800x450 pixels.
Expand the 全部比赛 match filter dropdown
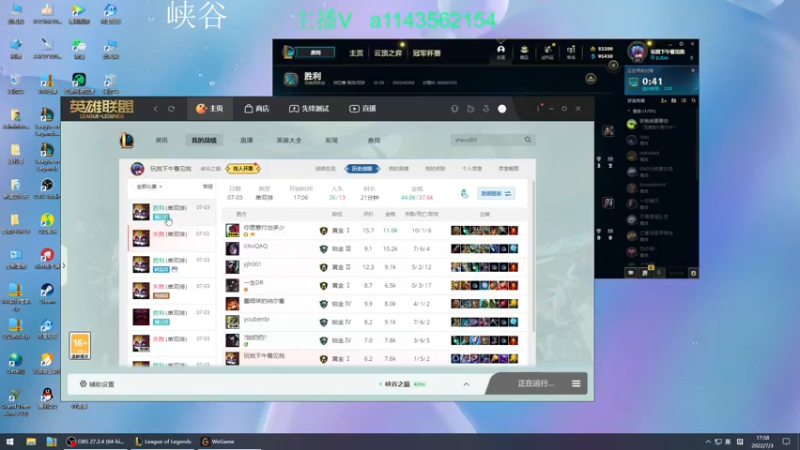pos(149,187)
